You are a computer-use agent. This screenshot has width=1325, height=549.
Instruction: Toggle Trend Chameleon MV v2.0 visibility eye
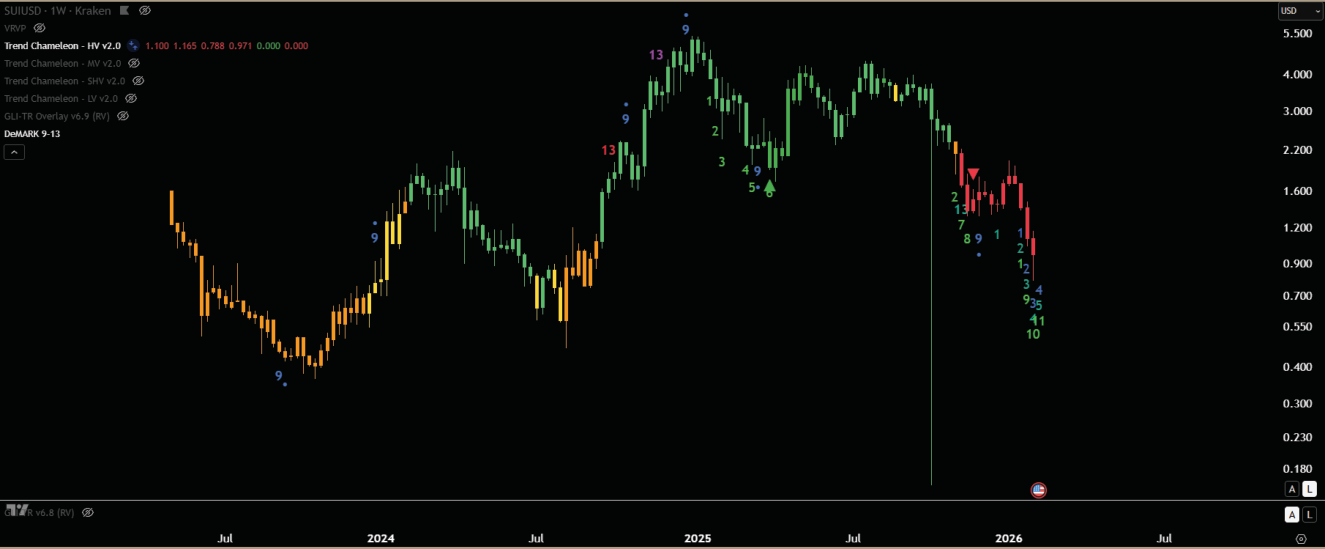(x=133, y=63)
